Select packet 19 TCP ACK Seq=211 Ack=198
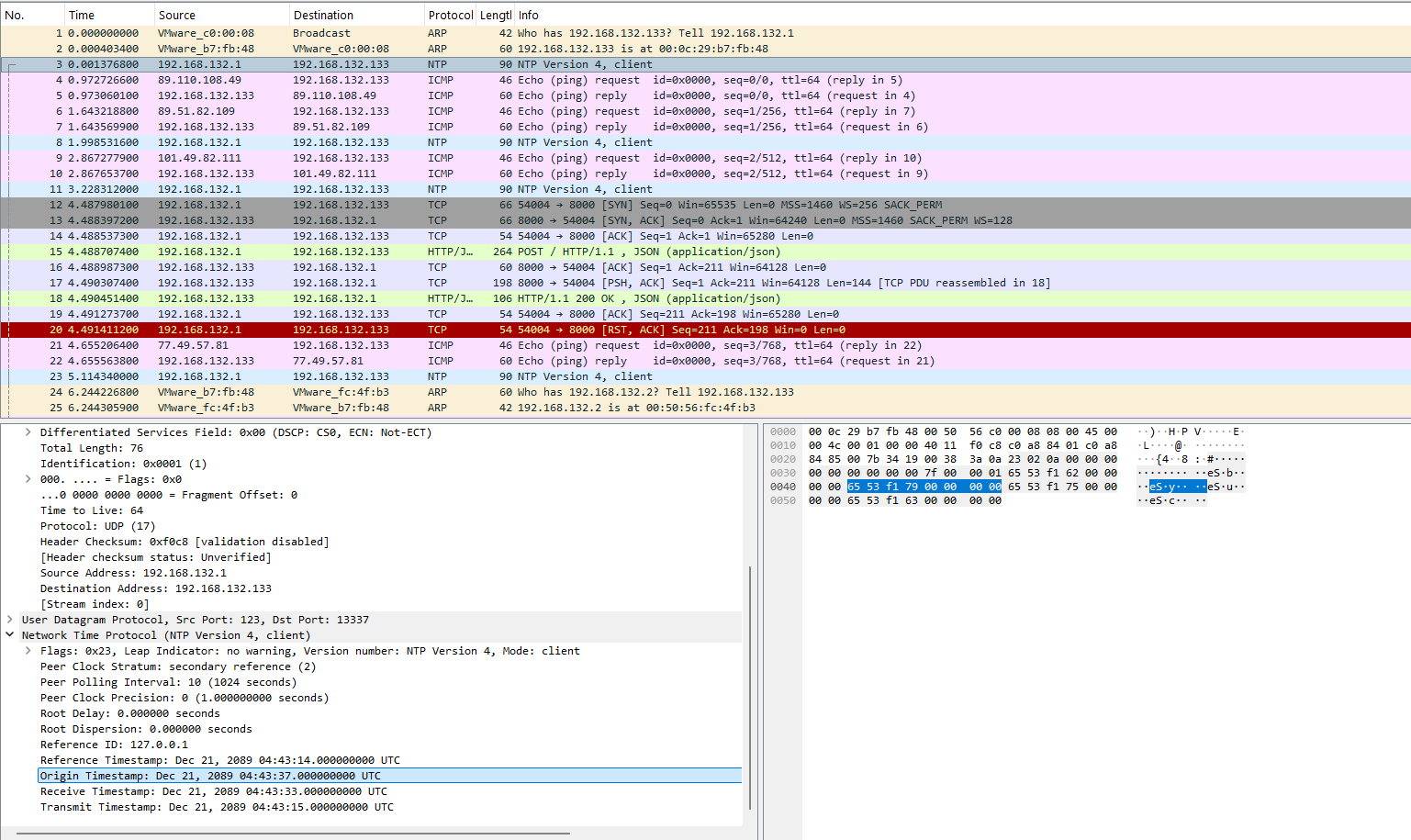This screenshot has height=840, width=1411. pyautogui.click(x=705, y=314)
